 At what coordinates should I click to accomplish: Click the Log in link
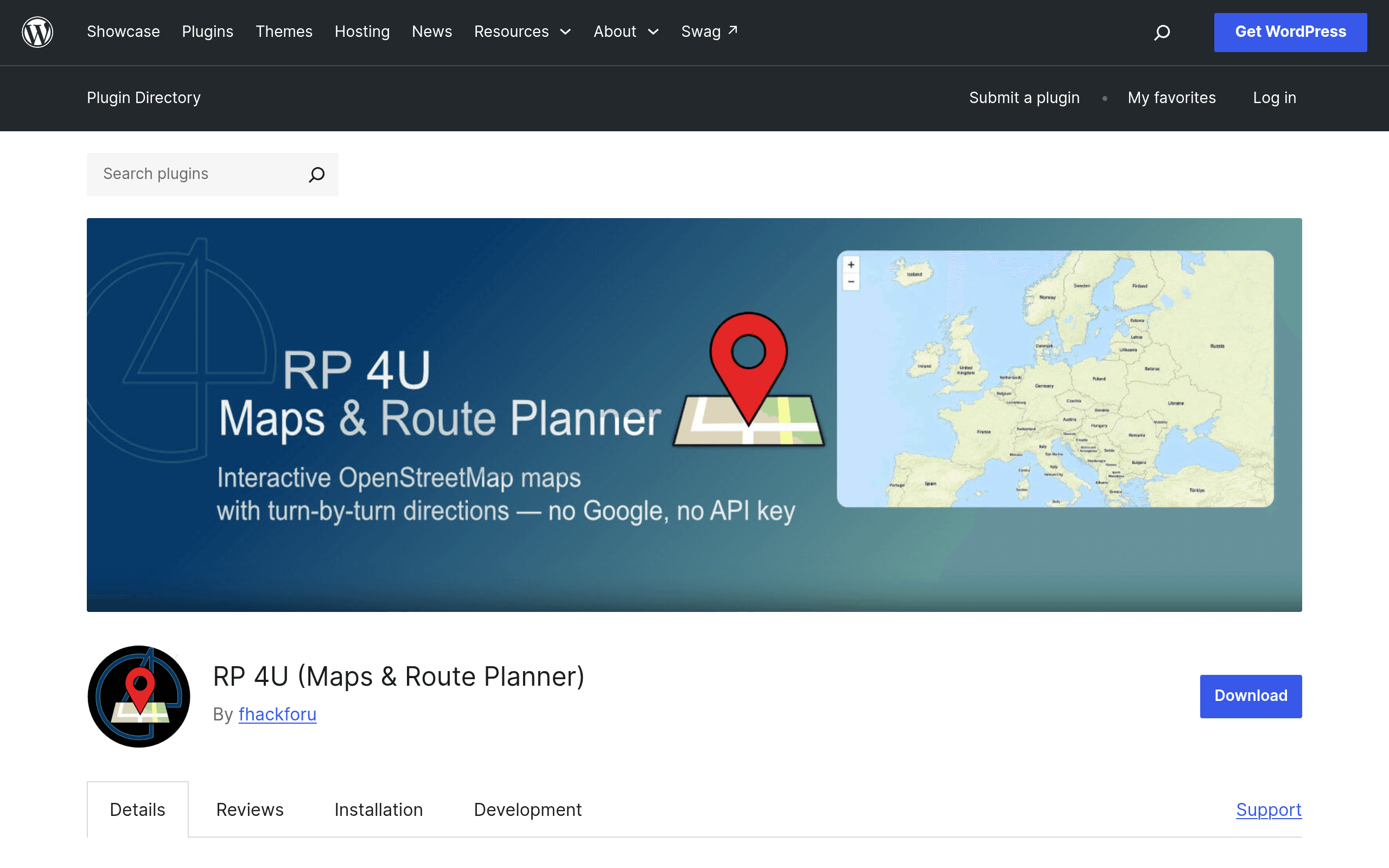coord(1275,98)
